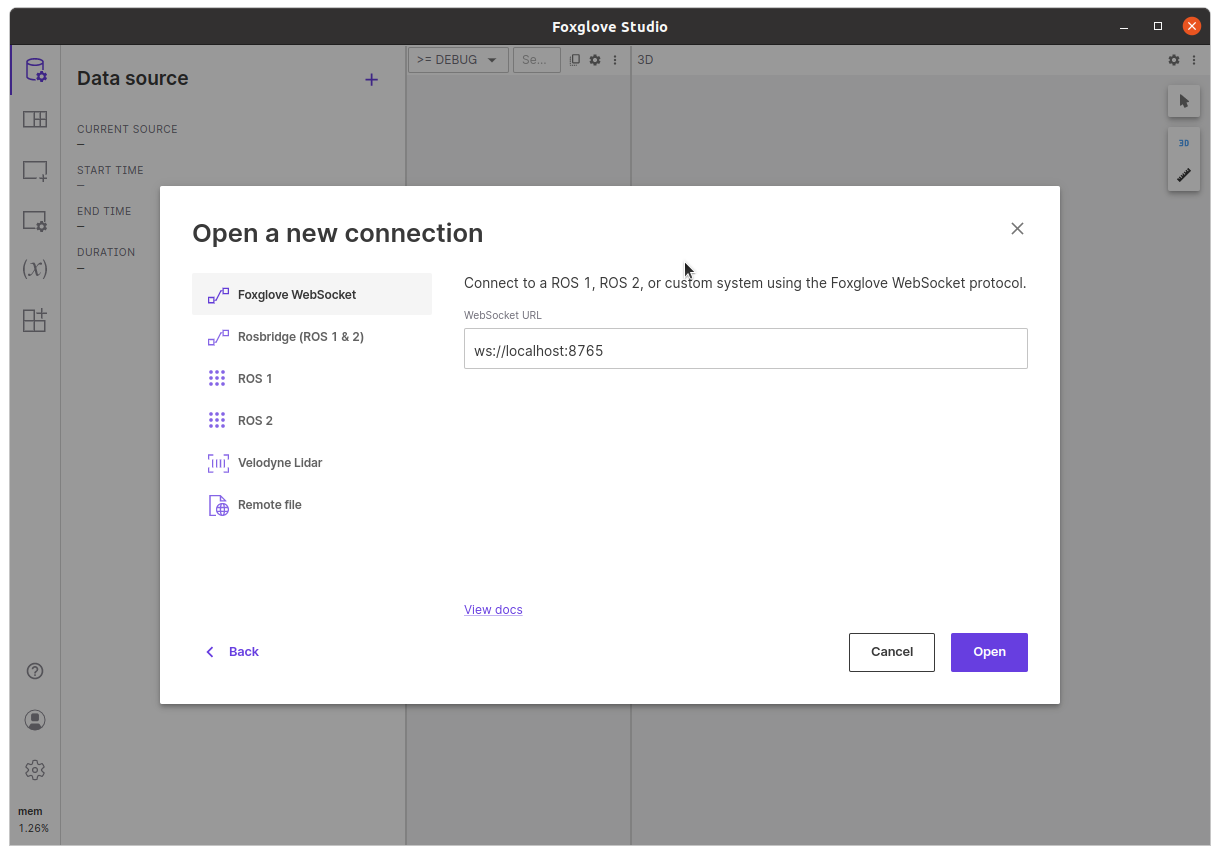
Task: Select the ROS 2 connection option
Action: click(312, 420)
